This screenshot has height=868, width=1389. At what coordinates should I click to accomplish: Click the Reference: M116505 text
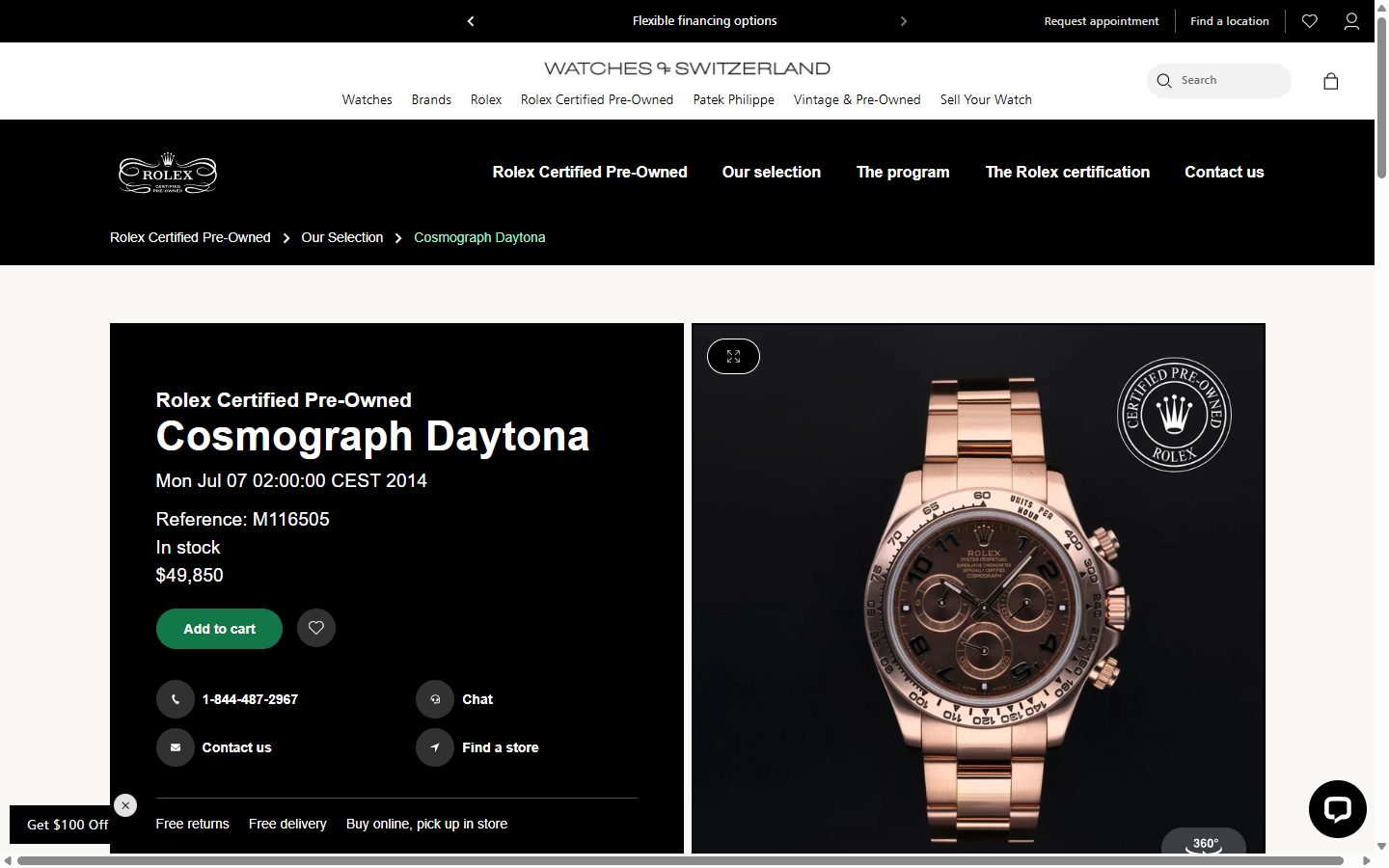click(x=243, y=519)
